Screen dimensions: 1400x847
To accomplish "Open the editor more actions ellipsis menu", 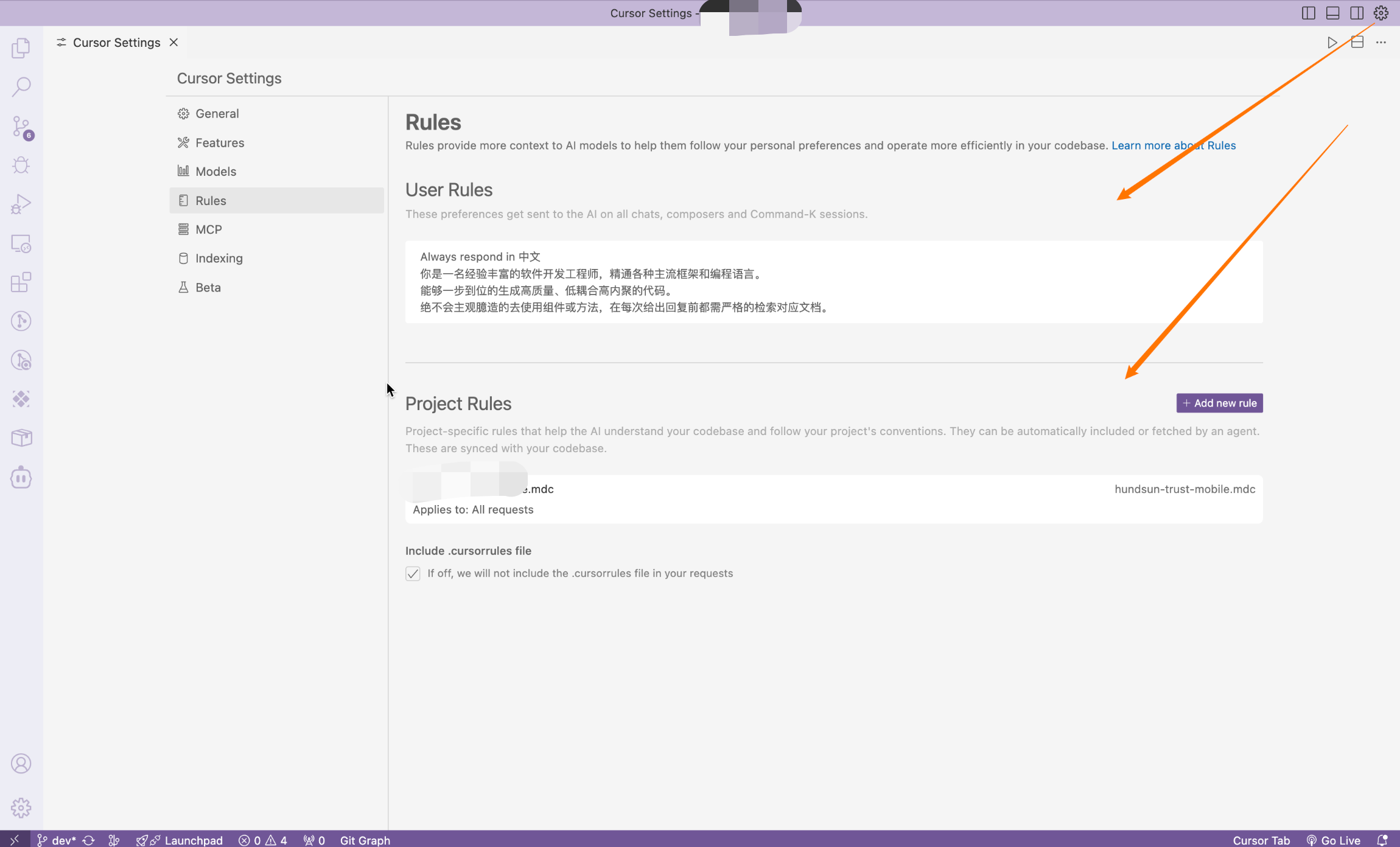I will 1381,43.
